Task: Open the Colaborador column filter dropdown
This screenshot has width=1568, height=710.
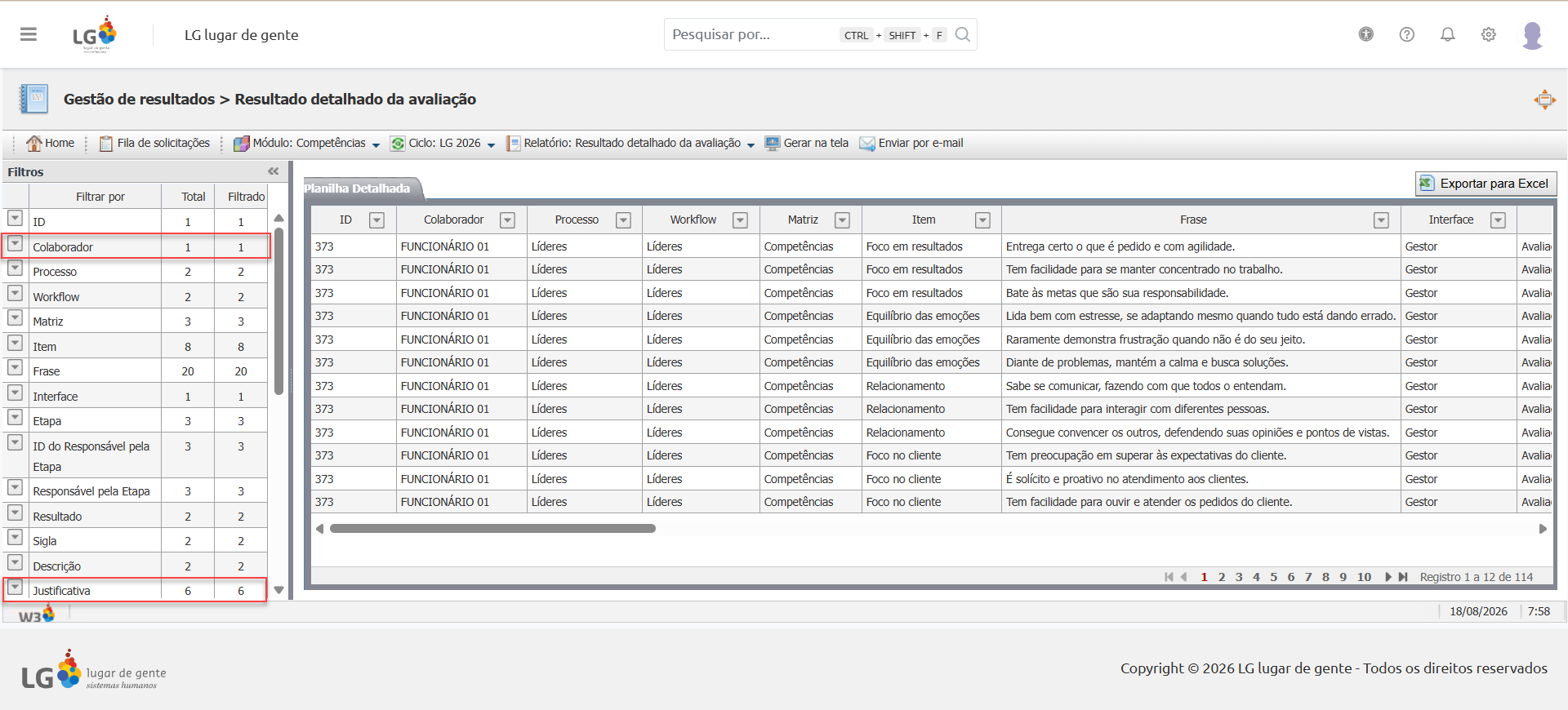Action: 507,220
